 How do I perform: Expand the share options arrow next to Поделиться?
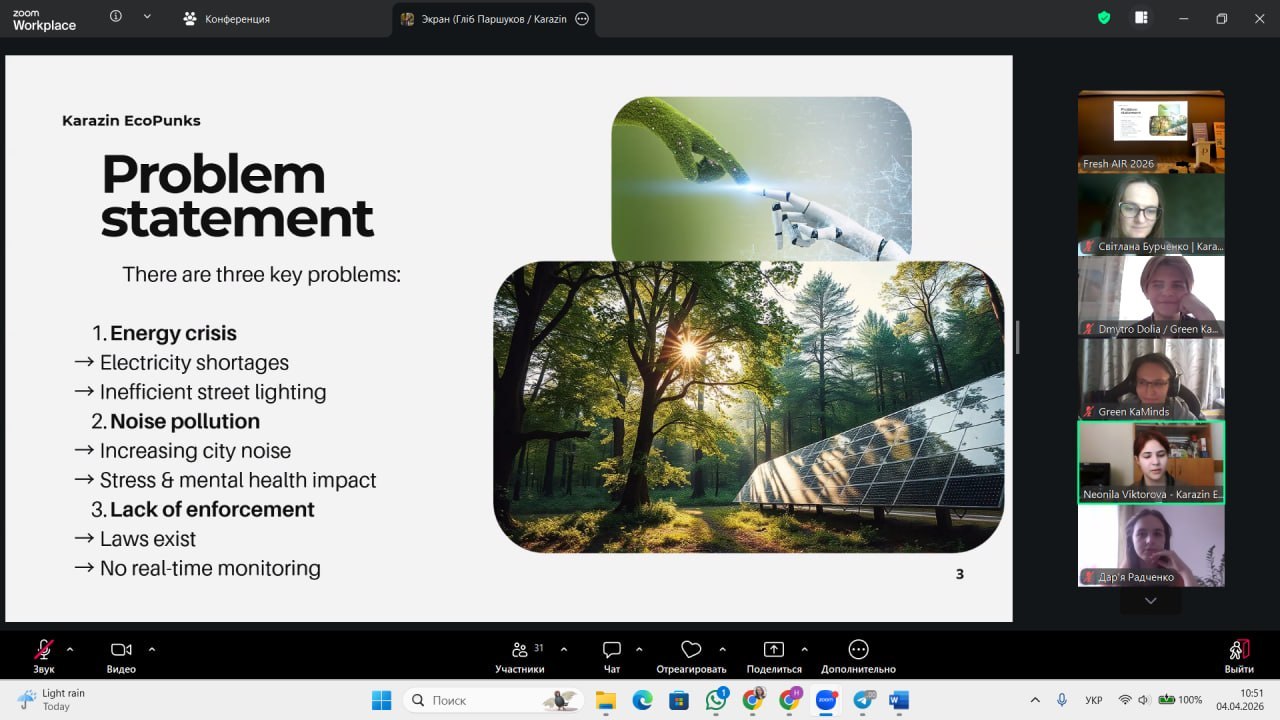click(805, 649)
